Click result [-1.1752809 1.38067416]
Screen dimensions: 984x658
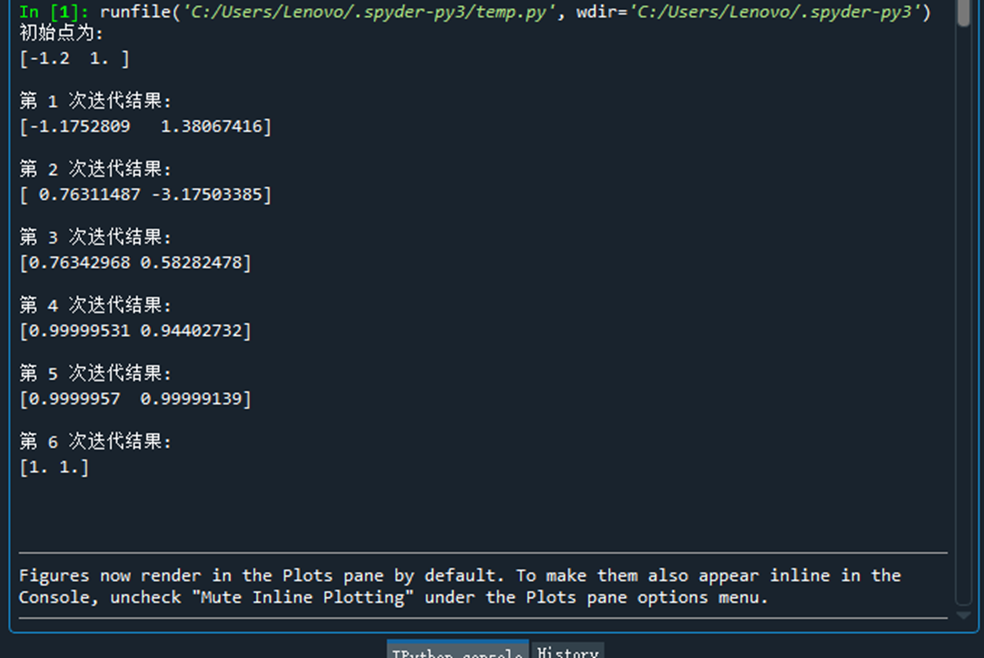[146, 127]
